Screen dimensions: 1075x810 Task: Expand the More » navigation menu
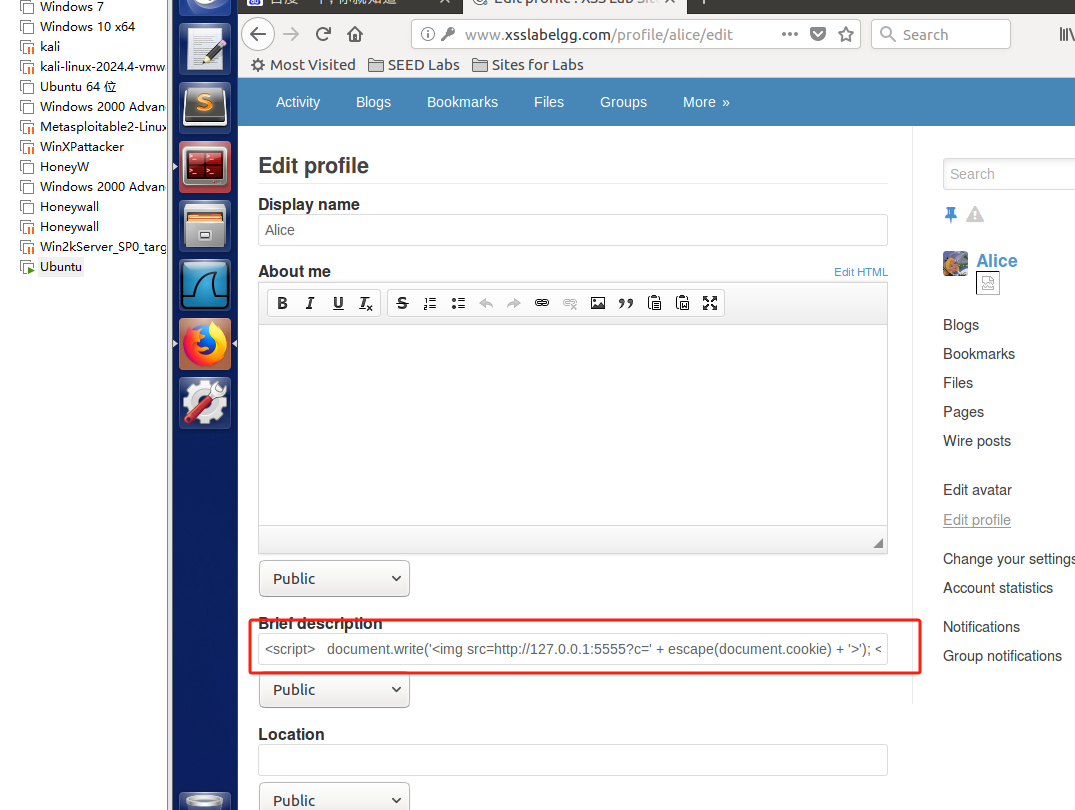click(x=706, y=102)
